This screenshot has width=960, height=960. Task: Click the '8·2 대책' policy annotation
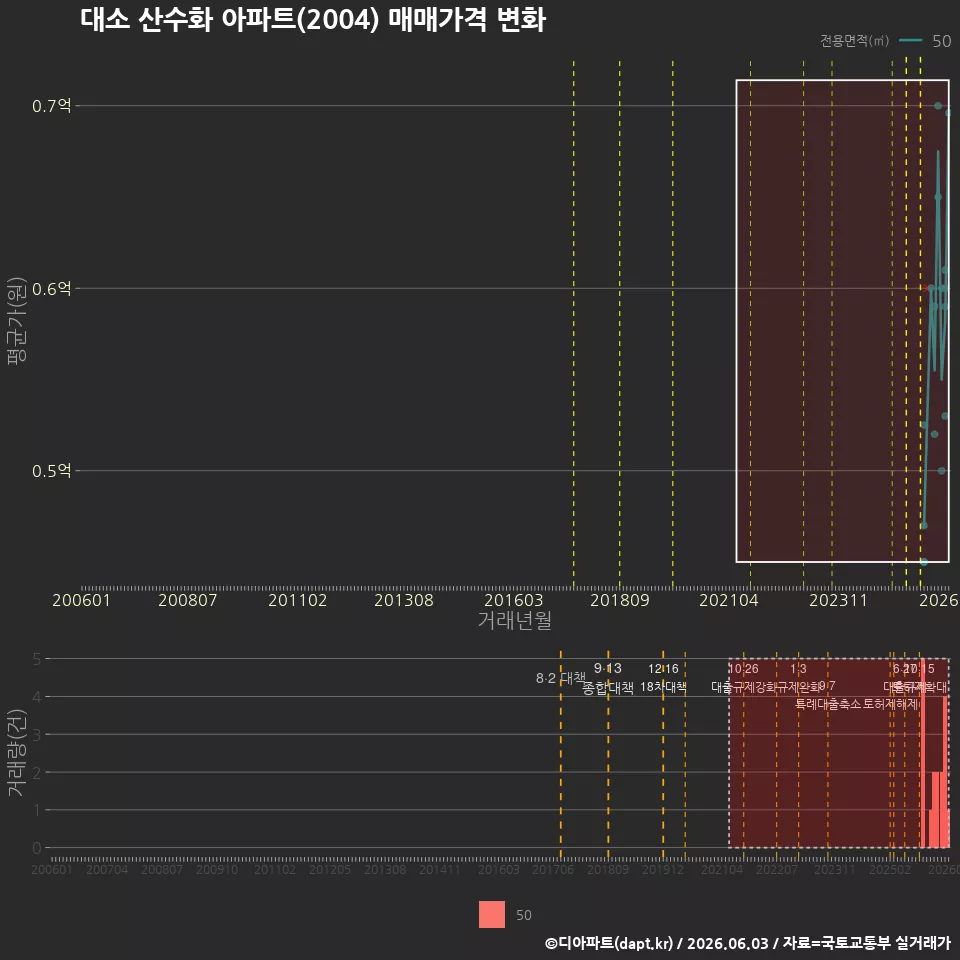click(560, 678)
